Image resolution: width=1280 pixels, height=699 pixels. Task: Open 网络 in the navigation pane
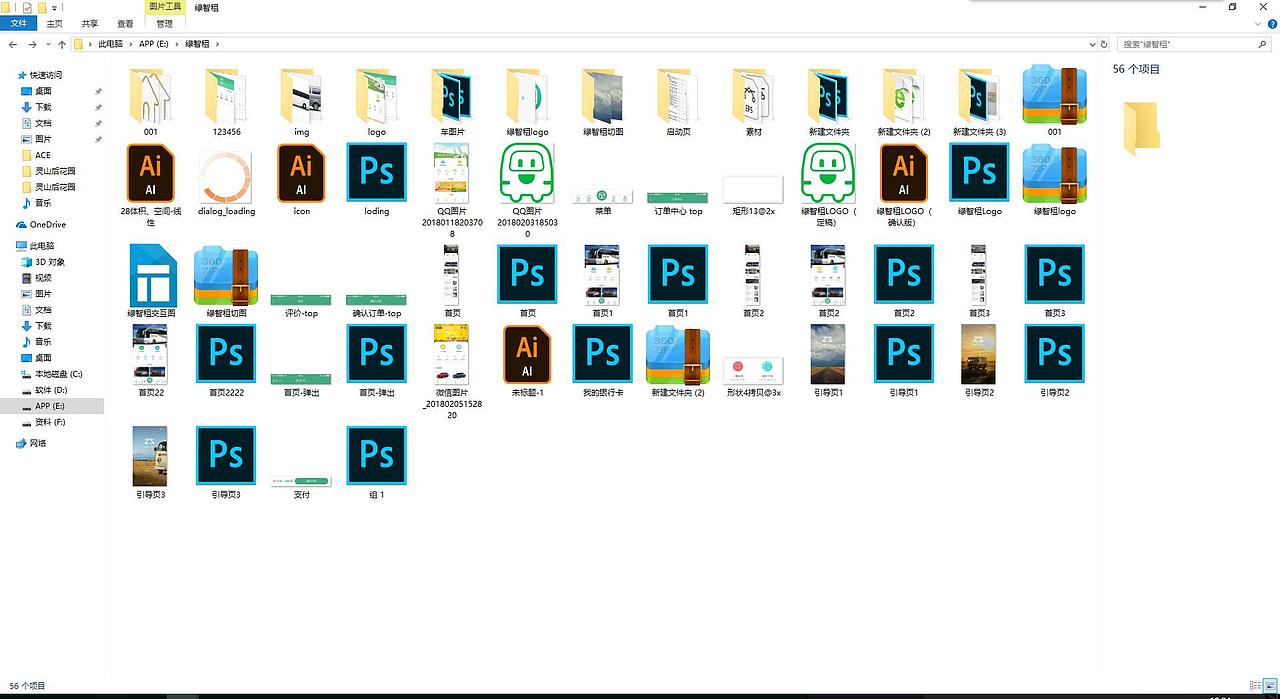tap(31, 443)
